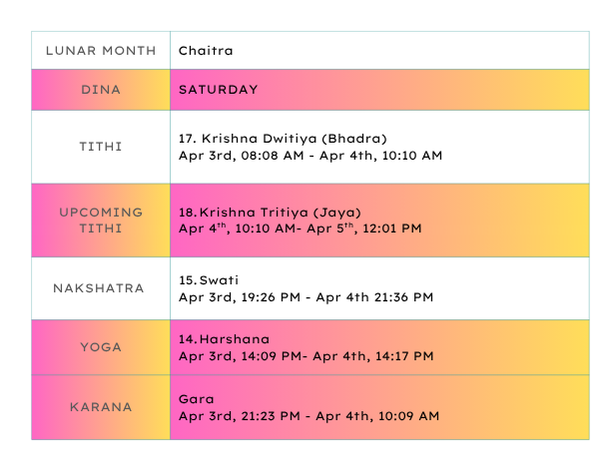Image resolution: width=614 pixels, height=460 pixels.
Task: Click the LUNAR MONTH row label
Action: click(100, 50)
